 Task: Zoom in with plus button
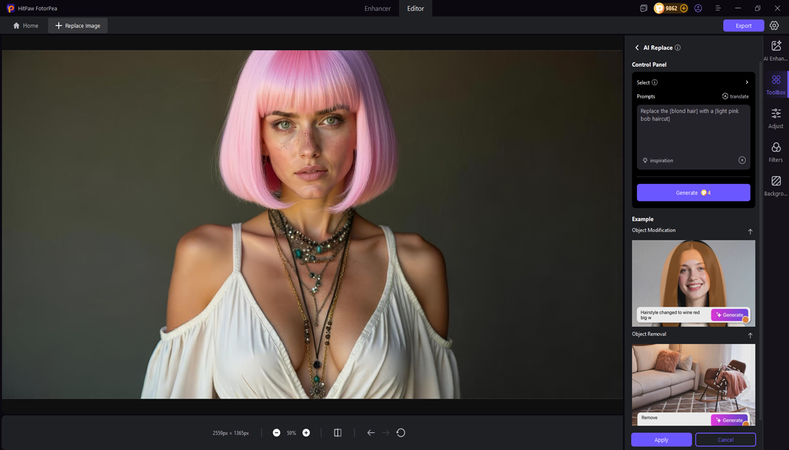coord(306,433)
